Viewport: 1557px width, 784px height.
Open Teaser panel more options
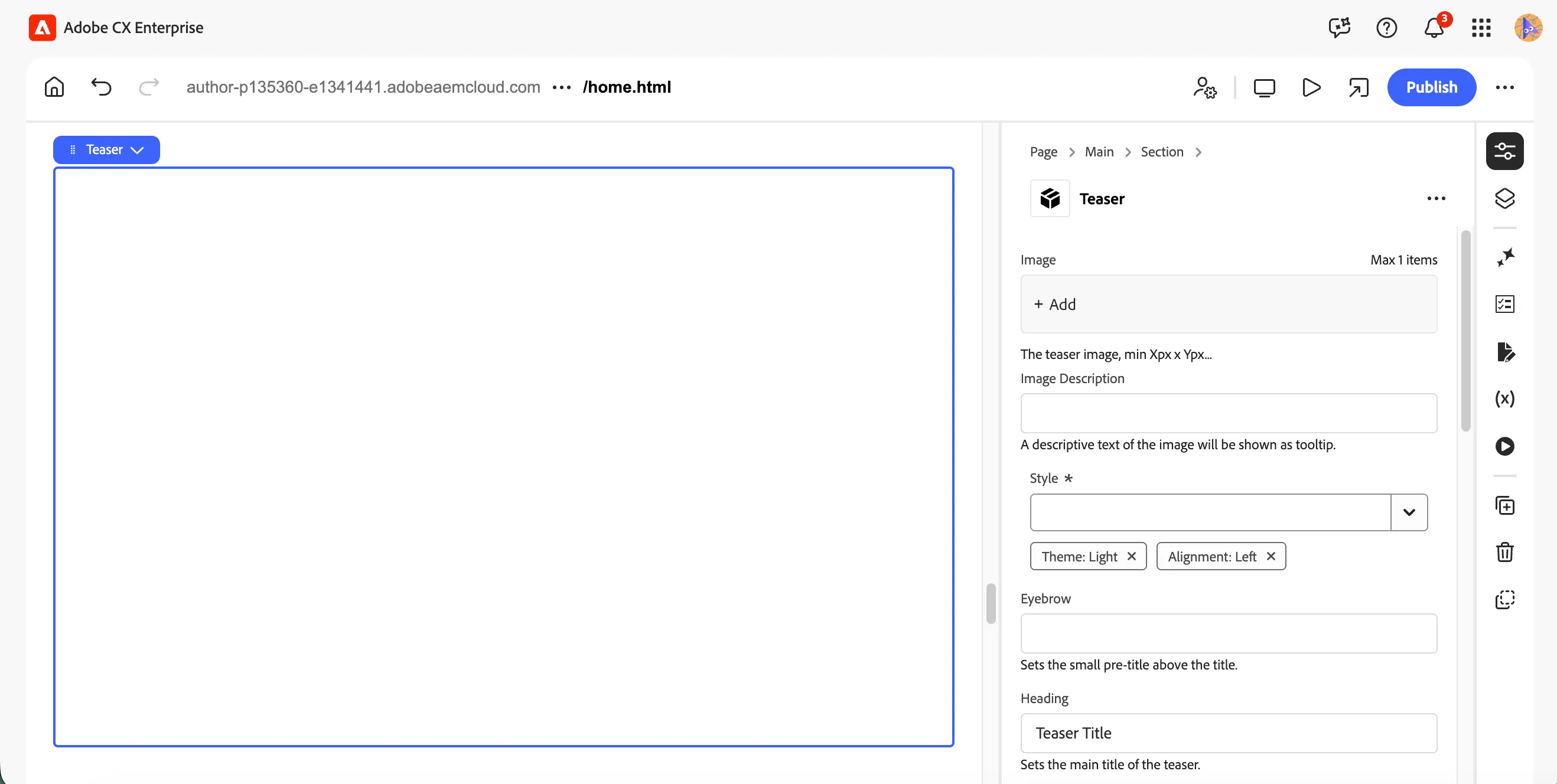click(x=1436, y=198)
